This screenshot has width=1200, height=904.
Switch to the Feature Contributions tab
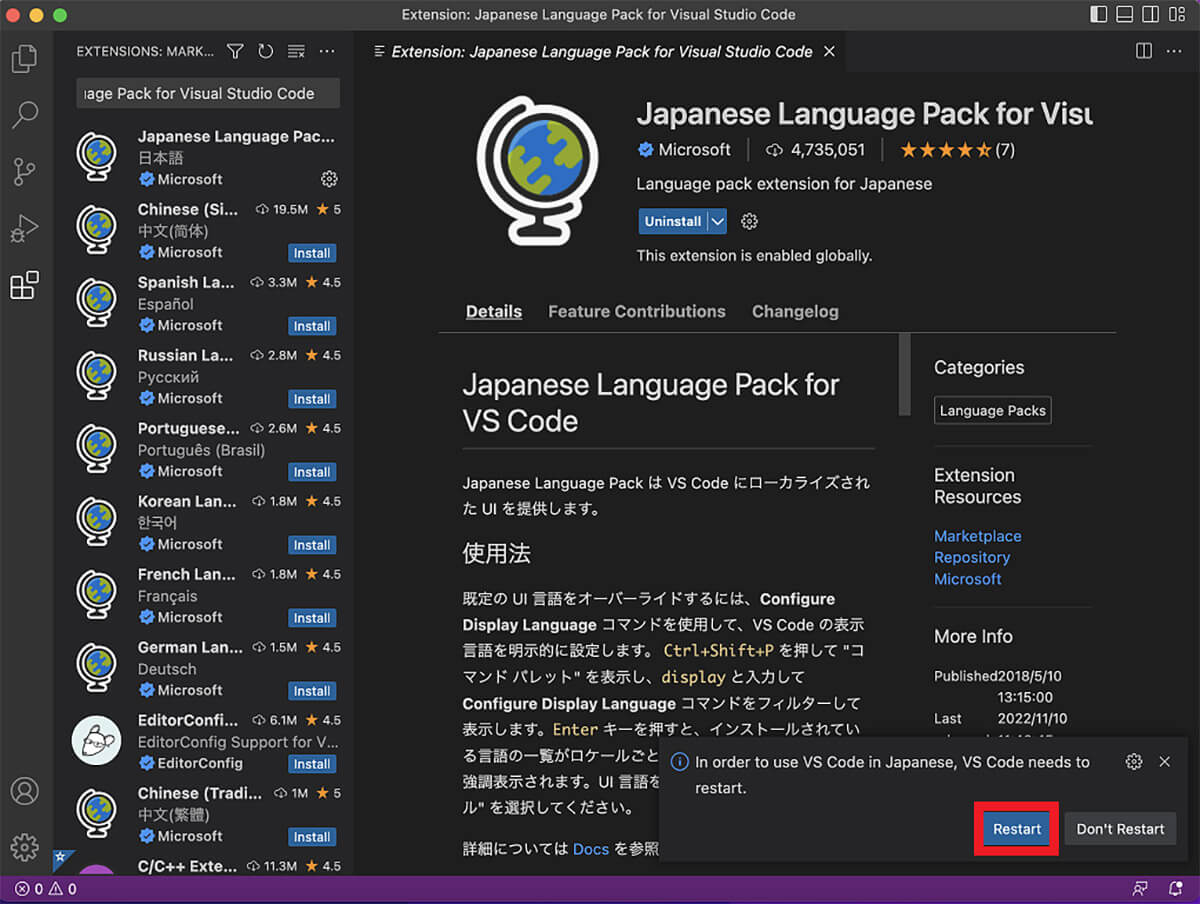[637, 311]
